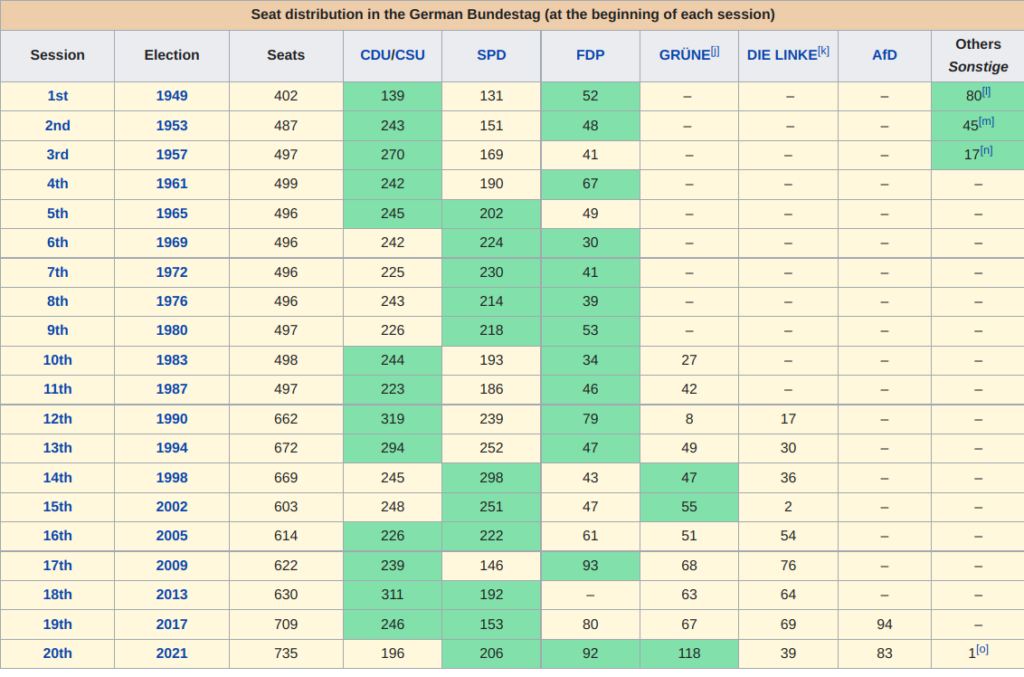
Task: Click the AfD header link
Action: 884,55
